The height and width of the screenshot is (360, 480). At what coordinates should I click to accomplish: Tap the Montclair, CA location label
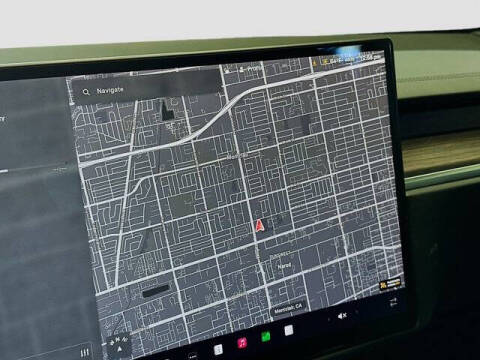288,309
